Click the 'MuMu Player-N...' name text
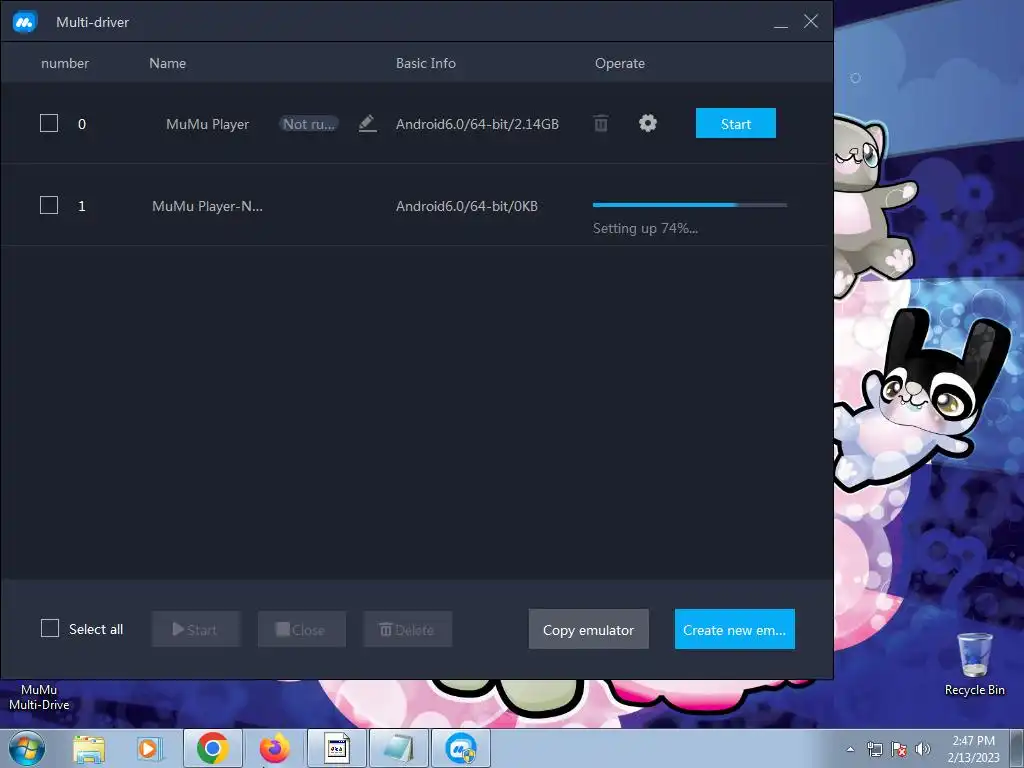Image resolution: width=1024 pixels, height=768 pixels. [207, 206]
